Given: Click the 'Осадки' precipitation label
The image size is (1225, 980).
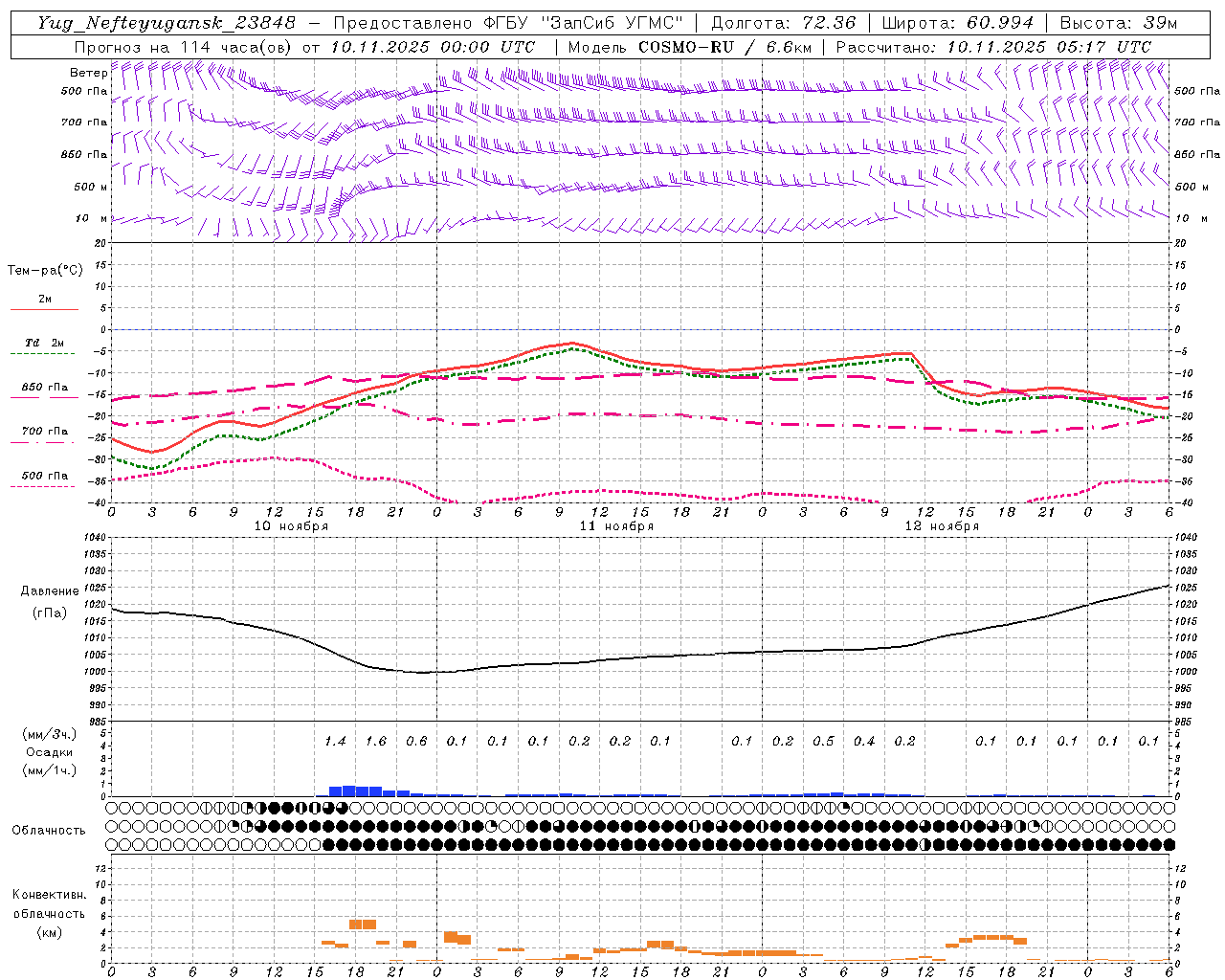Looking at the screenshot, I should coord(50,752).
